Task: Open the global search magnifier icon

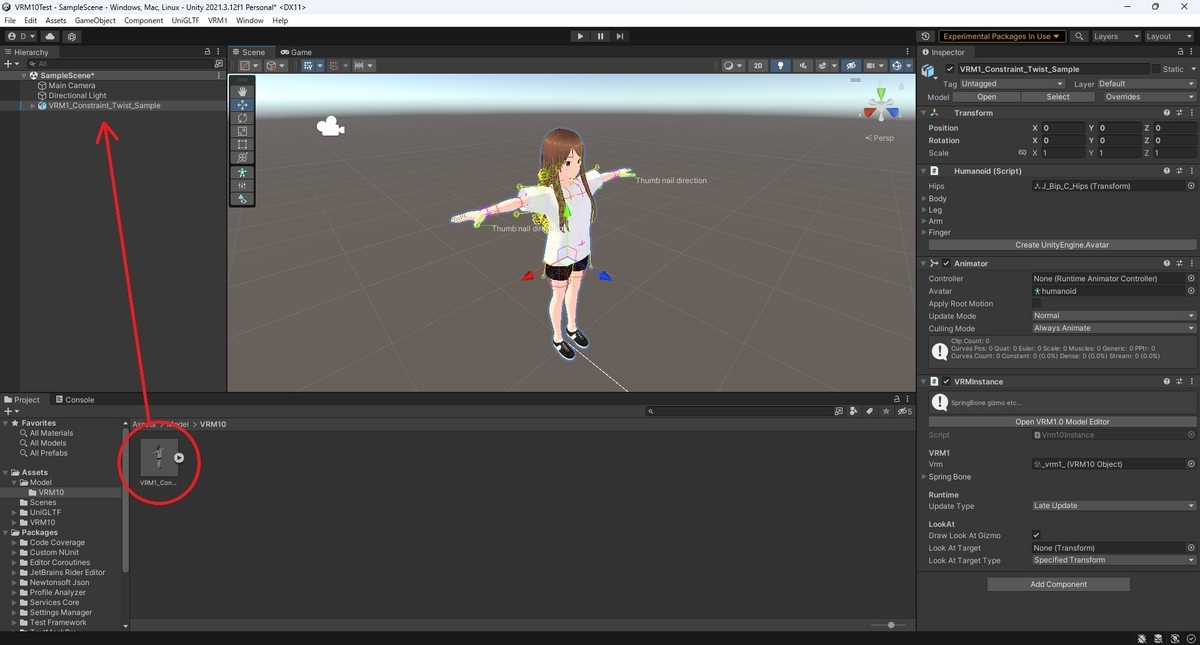Action: (x=1079, y=36)
